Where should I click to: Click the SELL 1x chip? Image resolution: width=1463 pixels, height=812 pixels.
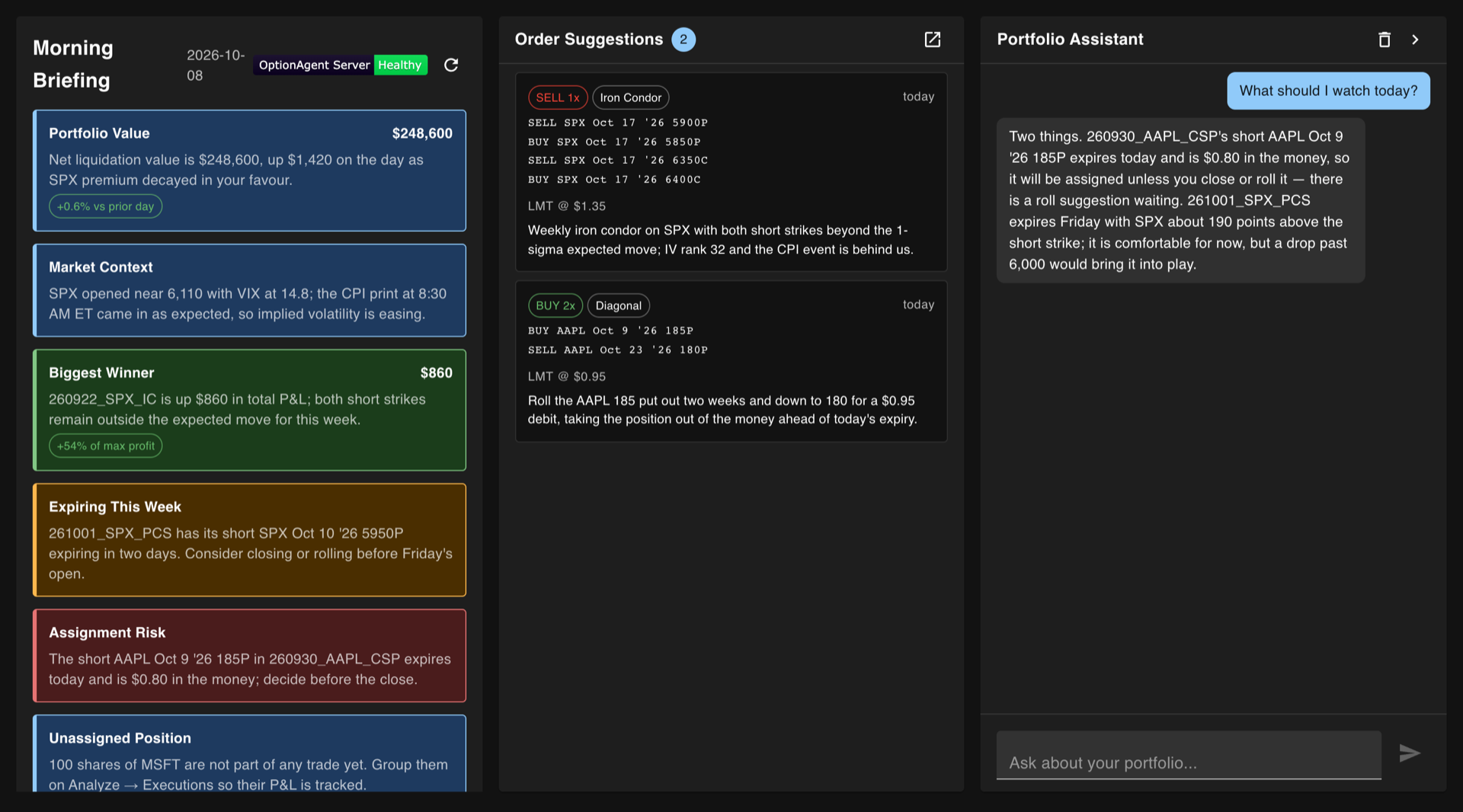(x=558, y=98)
